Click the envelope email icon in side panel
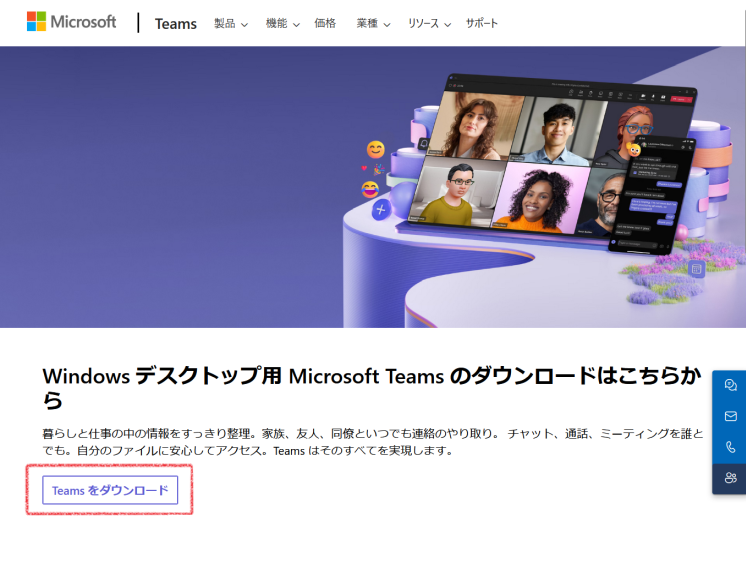 [x=730, y=416]
